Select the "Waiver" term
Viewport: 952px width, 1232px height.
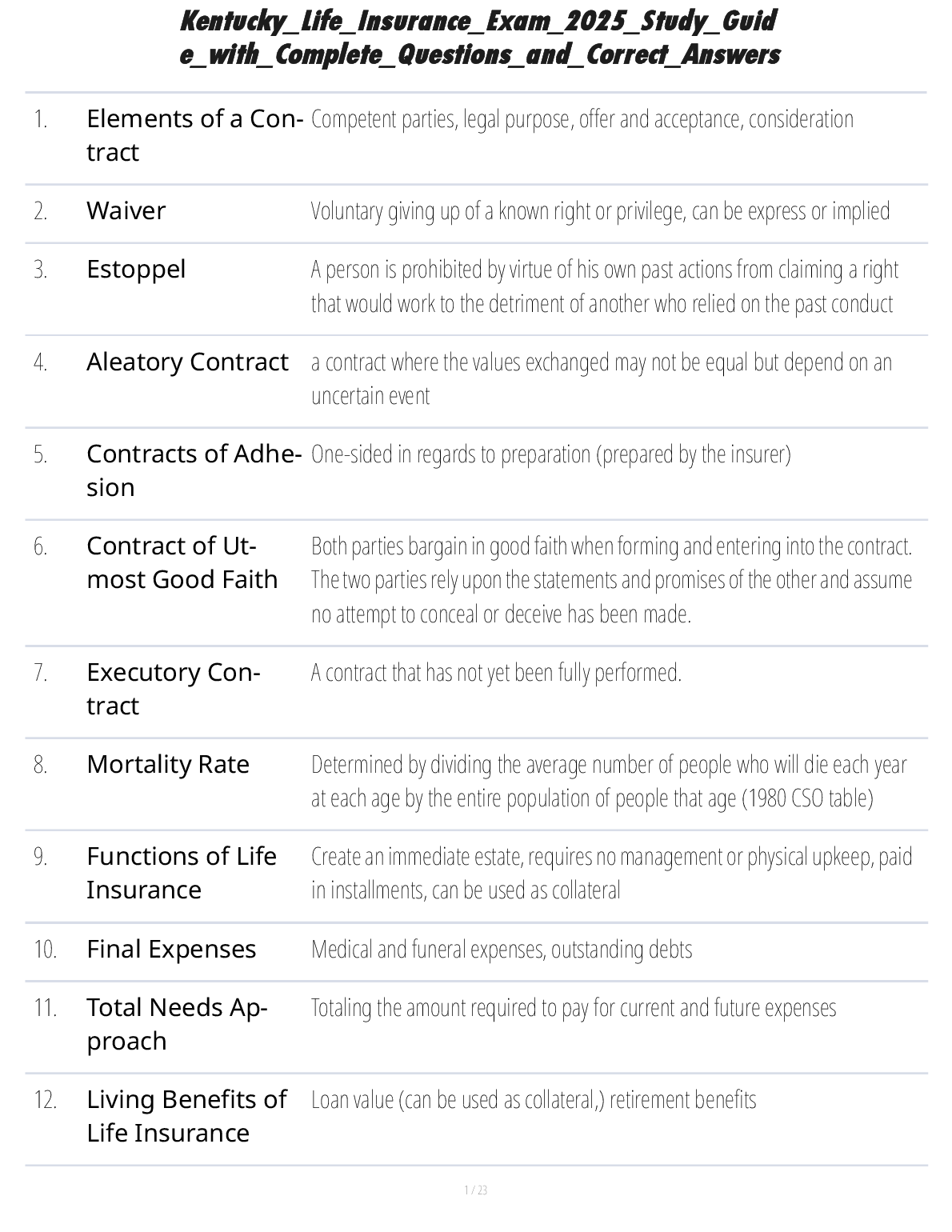126,211
